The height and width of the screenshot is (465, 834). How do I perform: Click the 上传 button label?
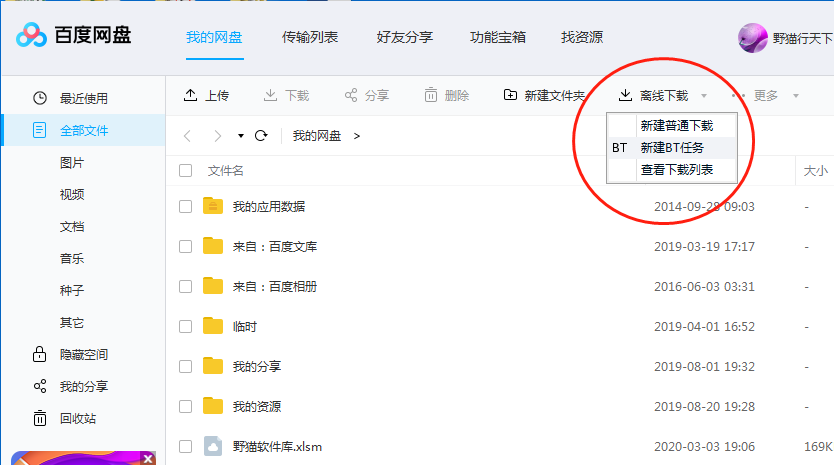(217, 96)
